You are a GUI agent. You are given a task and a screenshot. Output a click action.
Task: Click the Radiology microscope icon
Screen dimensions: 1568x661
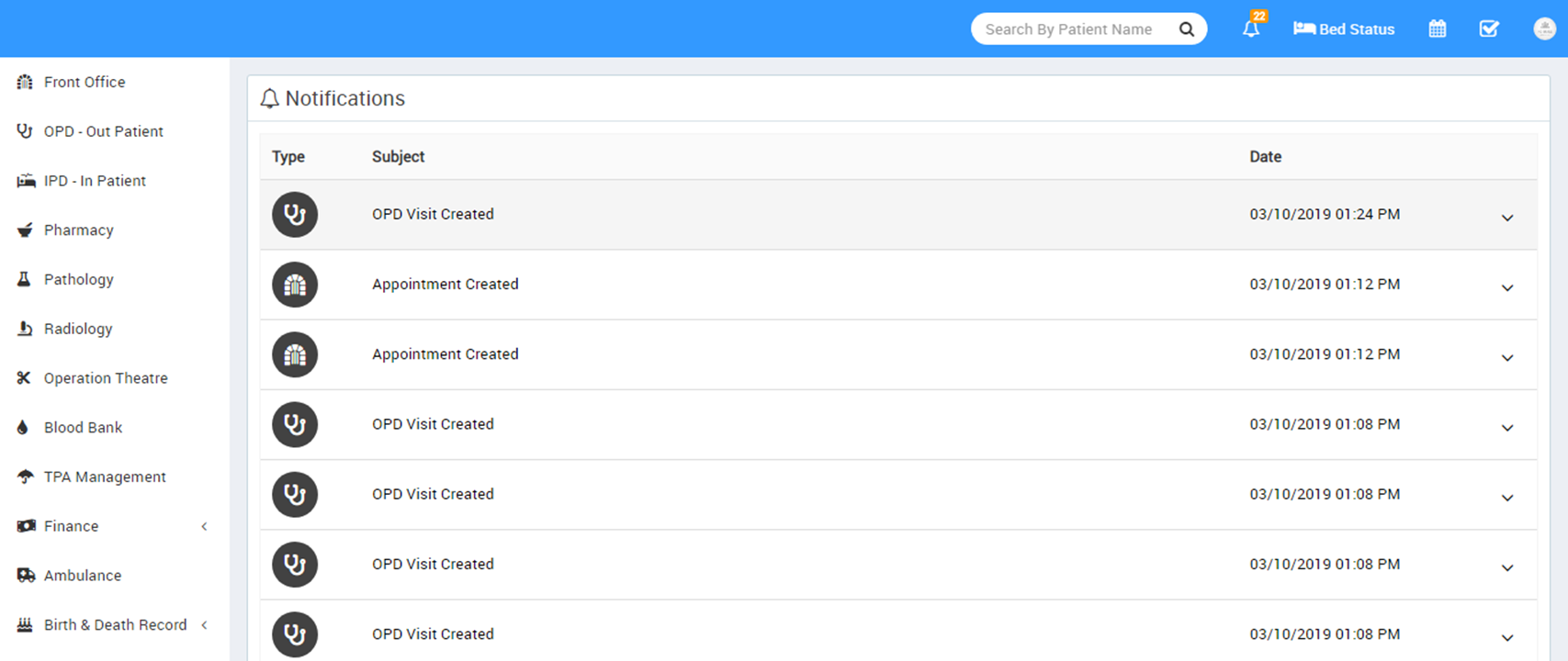25,329
